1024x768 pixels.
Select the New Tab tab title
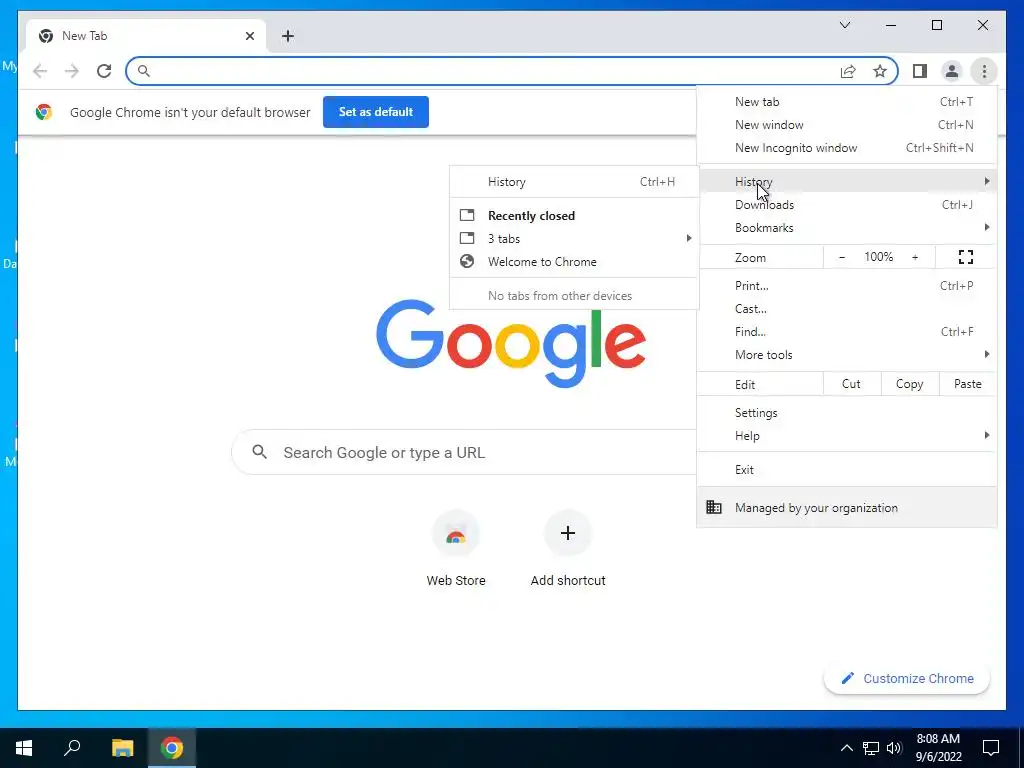tap(84, 36)
